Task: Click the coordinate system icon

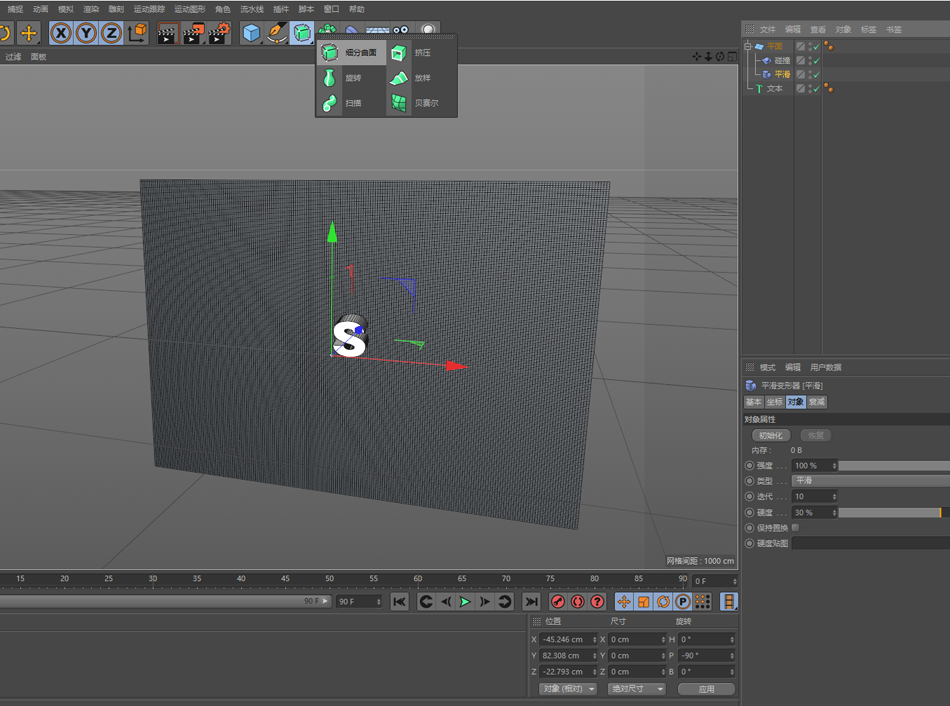Action: (138, 33)
